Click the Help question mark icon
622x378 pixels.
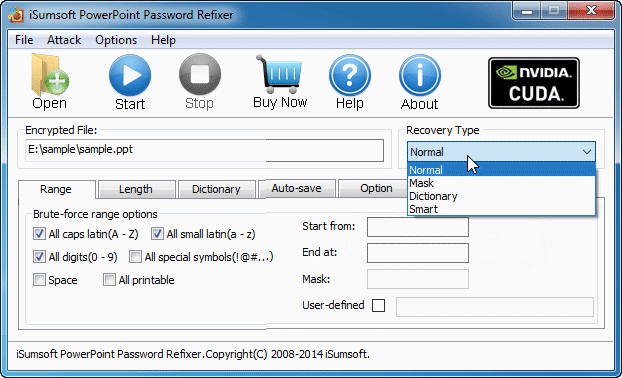coord(349,75)
